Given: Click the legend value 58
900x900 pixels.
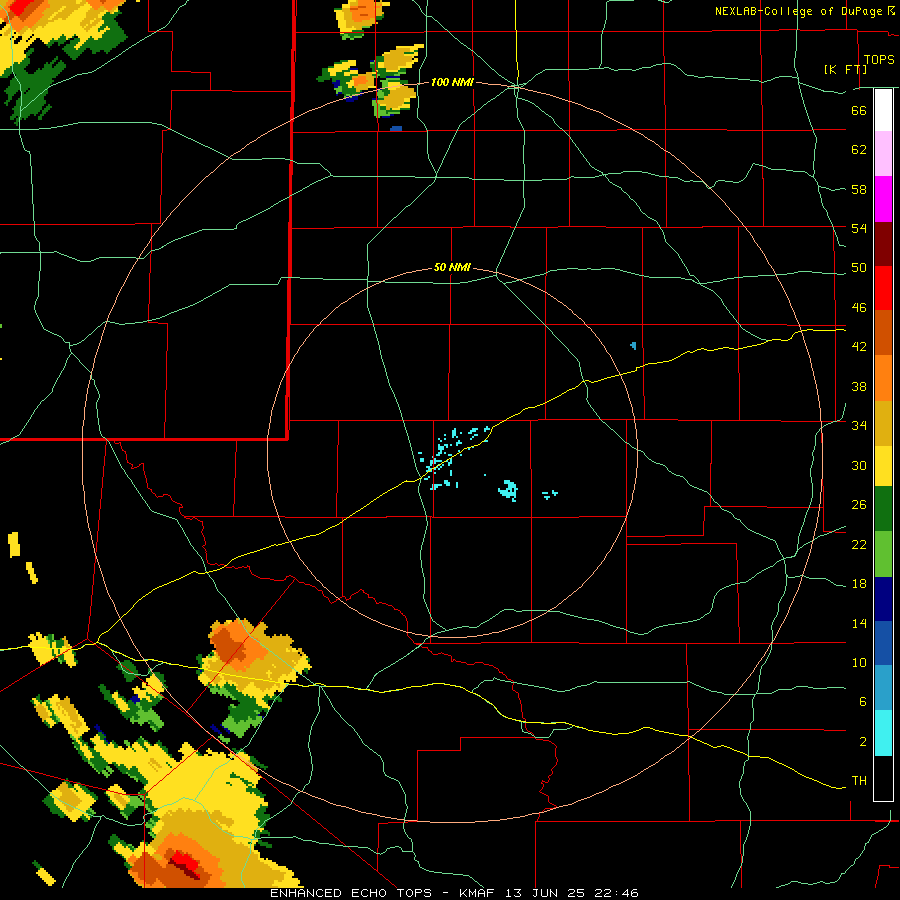Looking at the screenshot, I should pyautogui.click(x=859, y=189).
